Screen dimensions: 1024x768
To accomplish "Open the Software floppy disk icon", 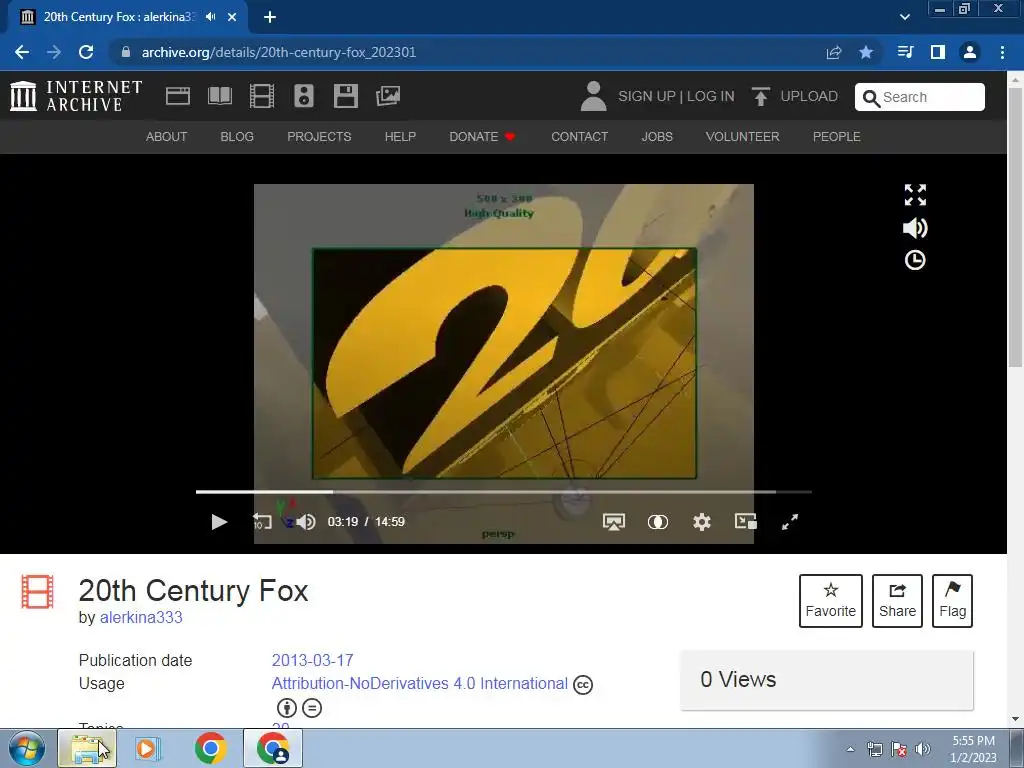I will click(345, 96).
